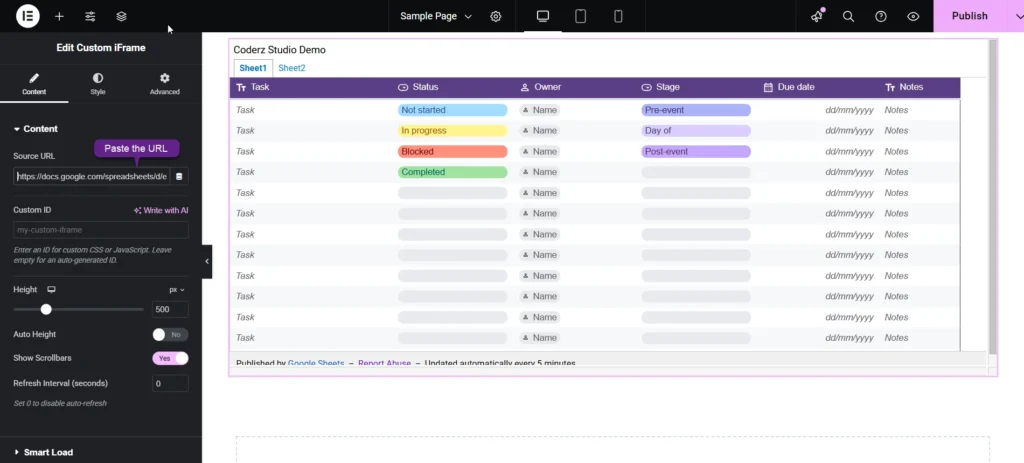The height and width of the screenshot is (463, 1024).
Task: Switch to Sheet2 tab in iframe
Action: [x=292, y=68]
